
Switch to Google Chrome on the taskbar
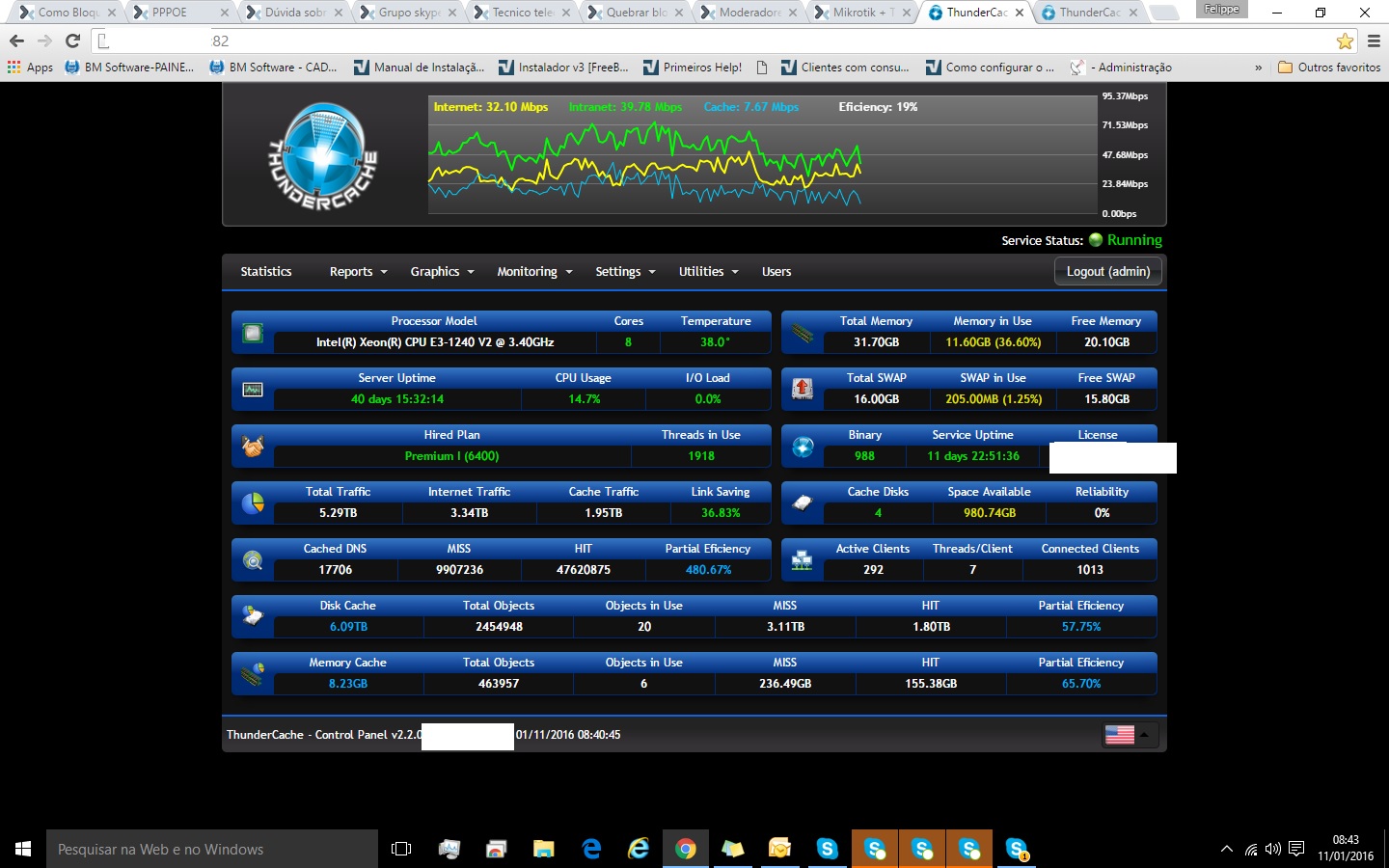click(x=686, y=849)
